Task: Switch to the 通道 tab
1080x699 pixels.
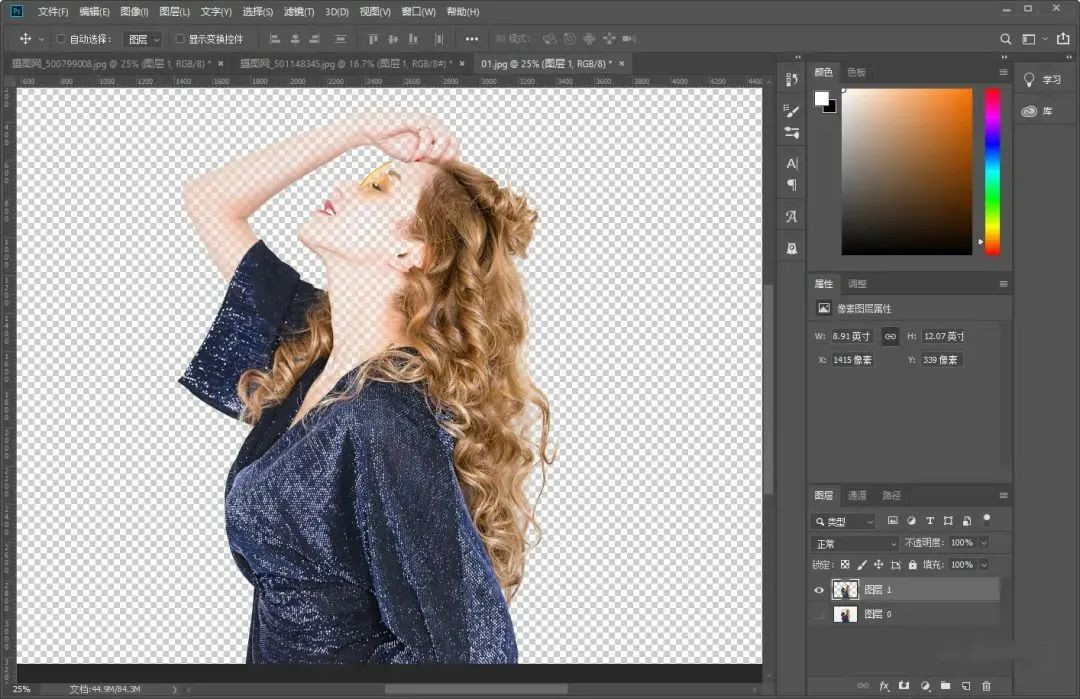Action: pyautogui.click(x=857, y=495)
